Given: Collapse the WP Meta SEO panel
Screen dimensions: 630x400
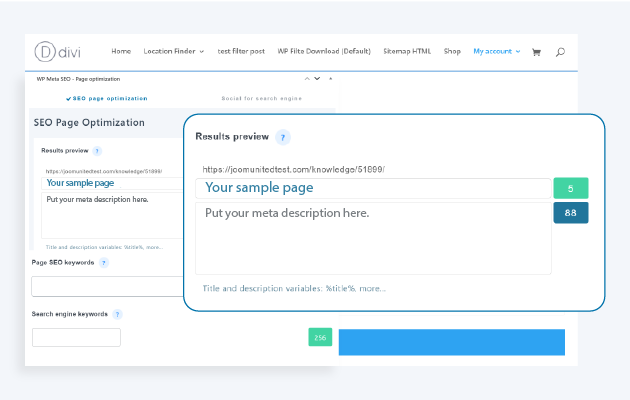Looking at the screenshot, I should click(x=330, y=77).
